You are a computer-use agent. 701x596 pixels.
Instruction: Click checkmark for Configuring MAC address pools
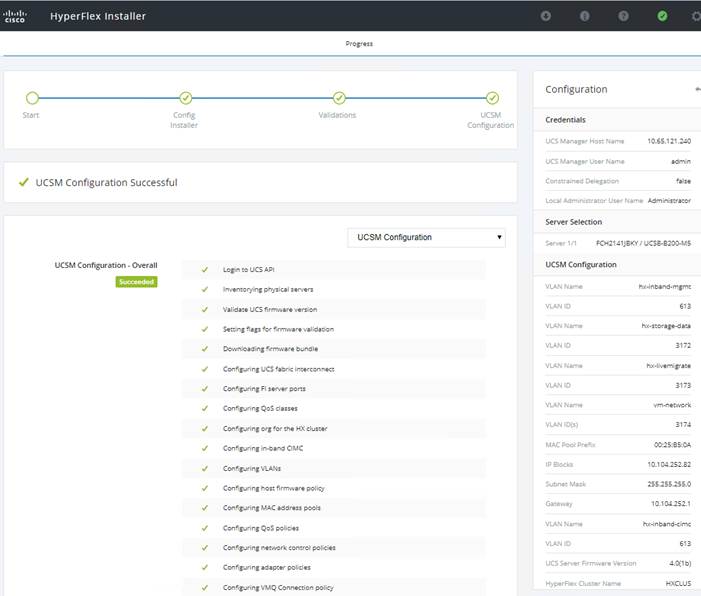205,508
